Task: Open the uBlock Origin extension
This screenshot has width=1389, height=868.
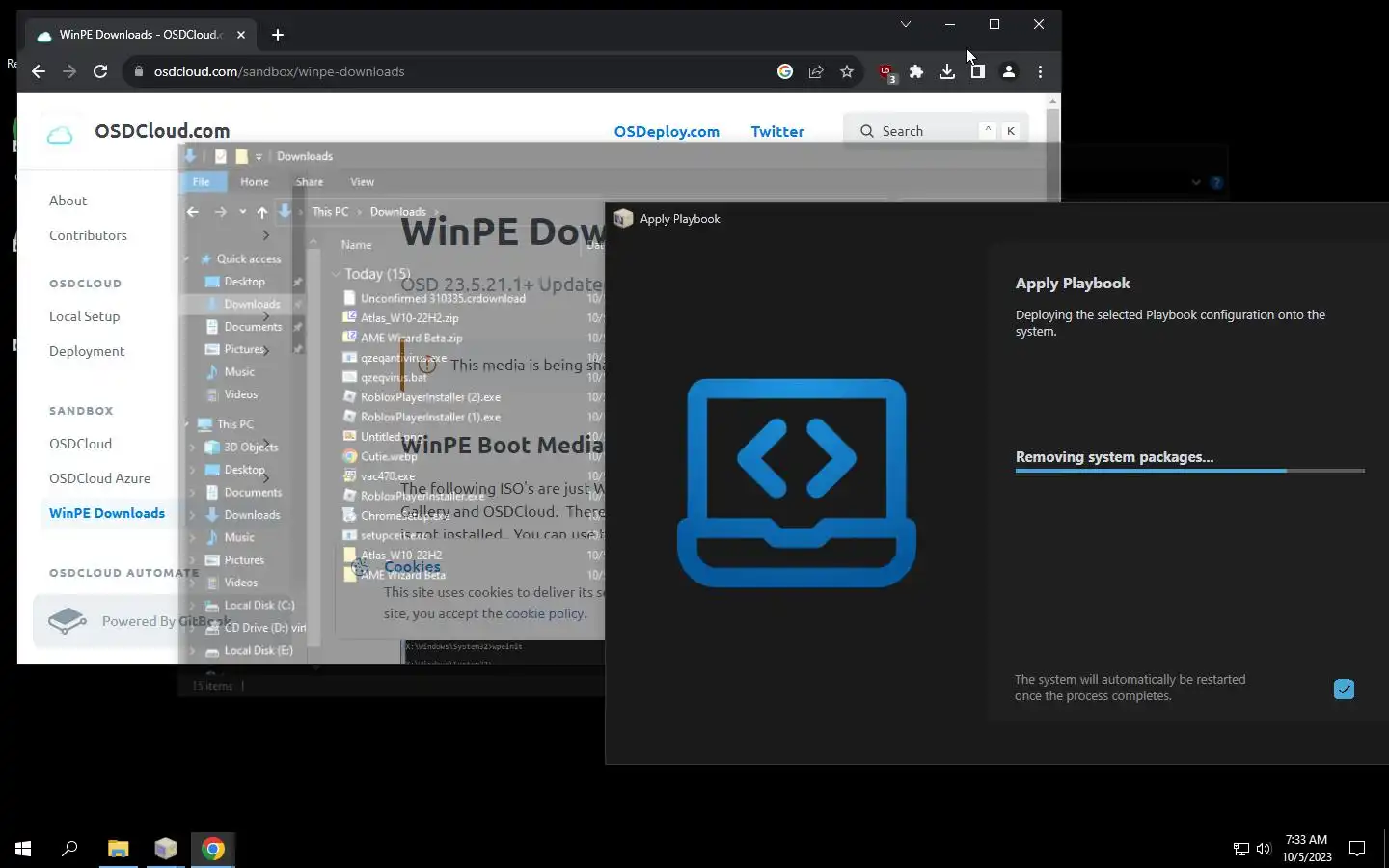Action: (x=886, y=72)
